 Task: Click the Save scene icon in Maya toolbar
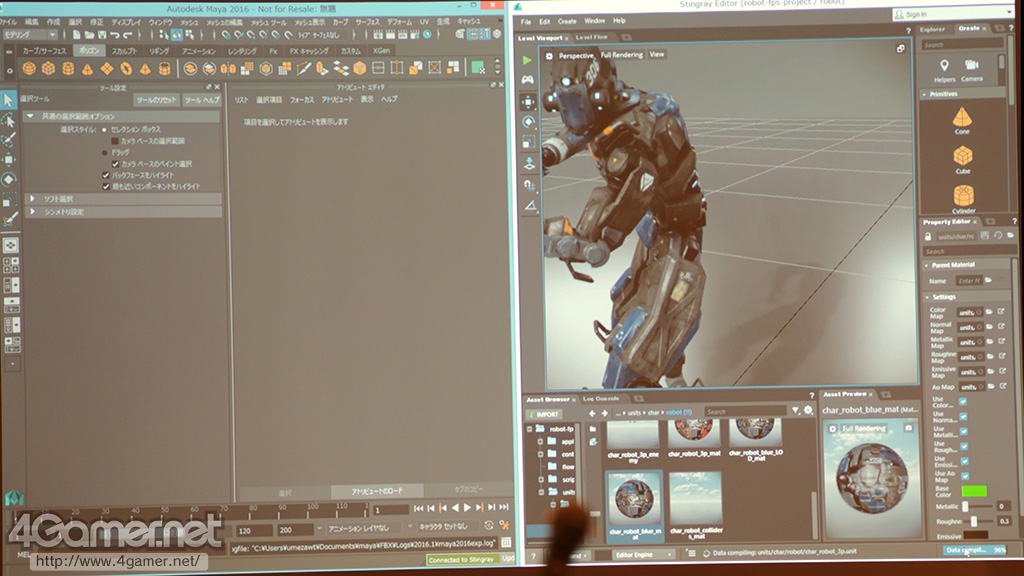point(102,35)
